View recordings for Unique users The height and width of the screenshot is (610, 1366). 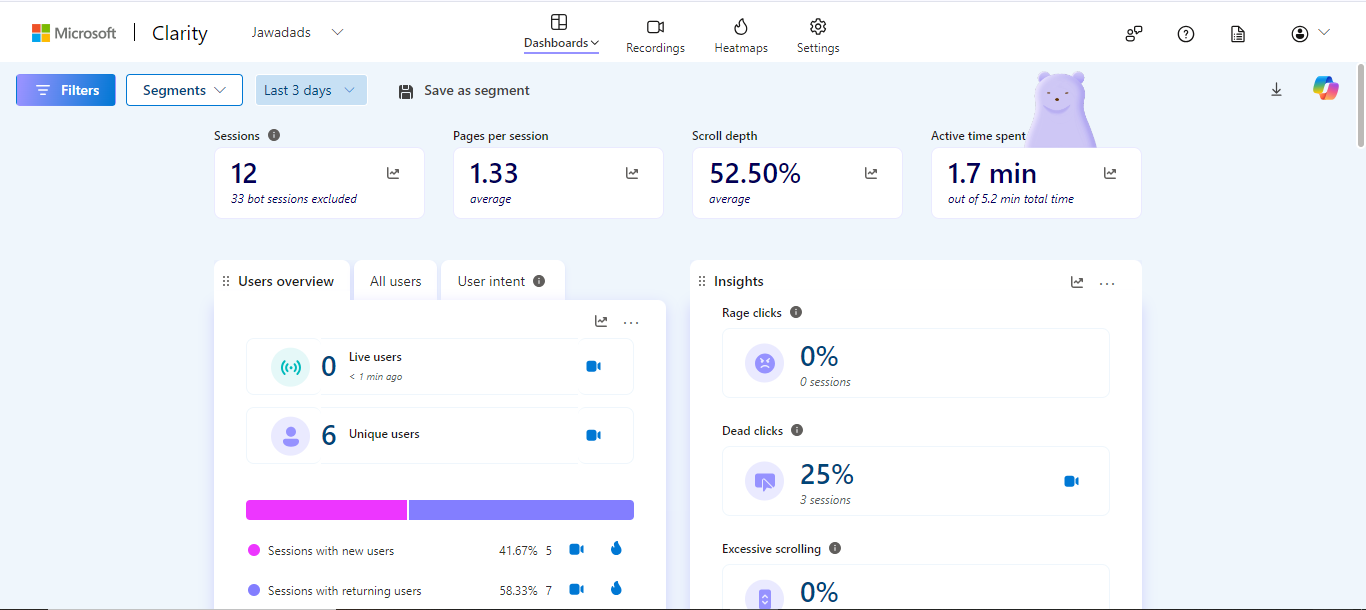pos(593,435)
